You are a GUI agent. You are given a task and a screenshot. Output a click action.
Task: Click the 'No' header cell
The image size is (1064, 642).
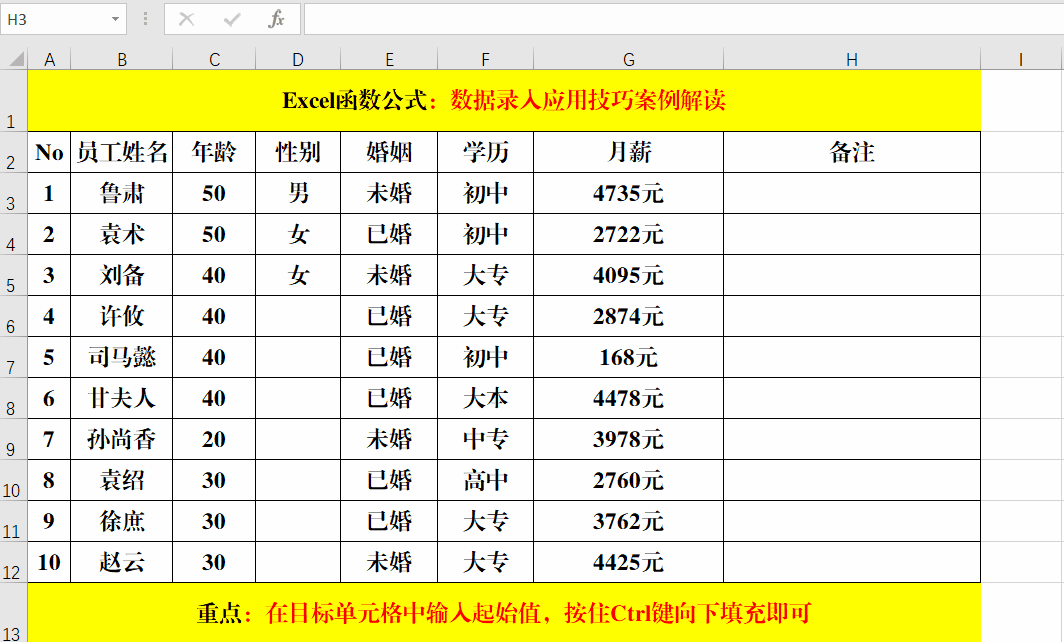(x=50, y=153)
